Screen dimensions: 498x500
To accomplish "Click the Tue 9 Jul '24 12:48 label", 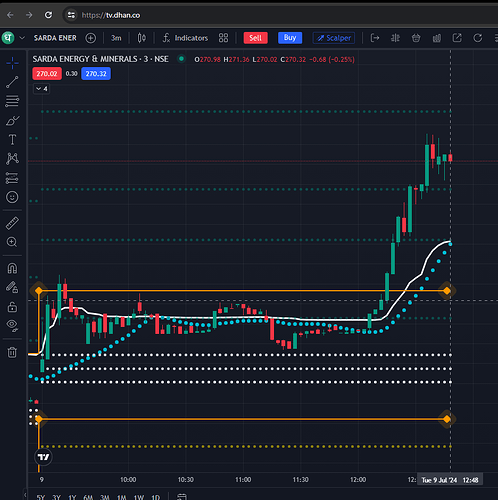I will 450,480.
